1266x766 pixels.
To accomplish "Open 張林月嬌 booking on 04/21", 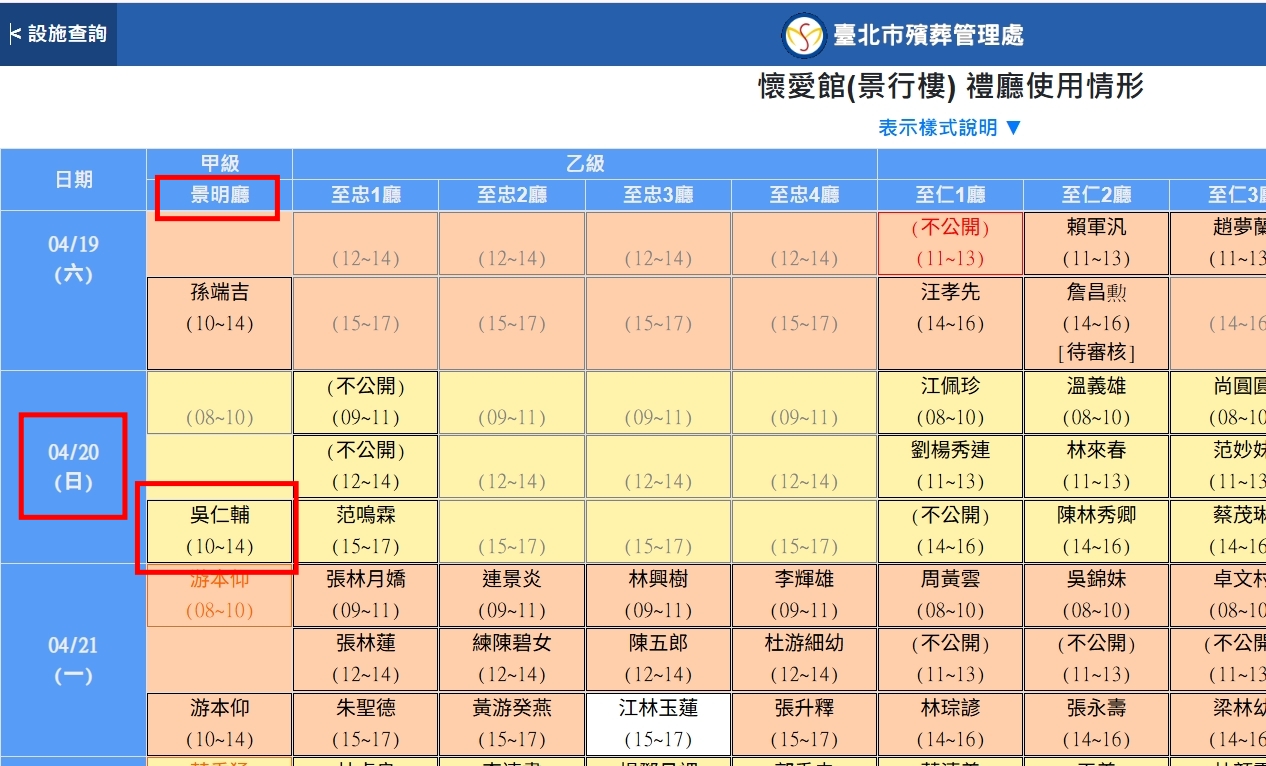I will click(x=366, y=595).
